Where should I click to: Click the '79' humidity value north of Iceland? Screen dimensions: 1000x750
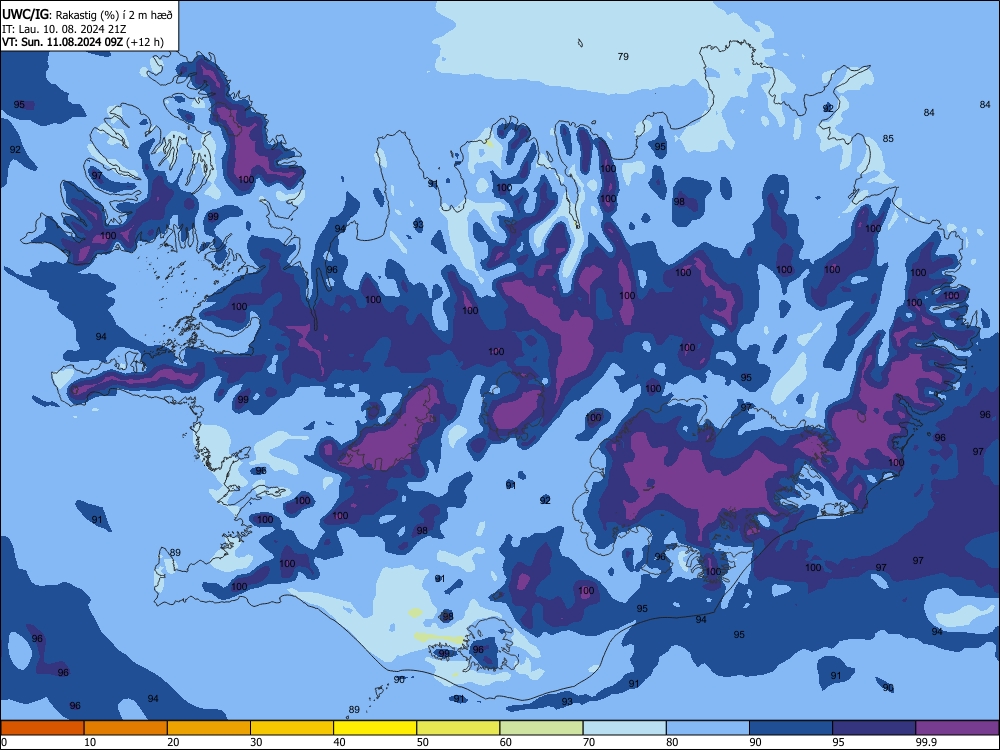click(x=623, y=57)
